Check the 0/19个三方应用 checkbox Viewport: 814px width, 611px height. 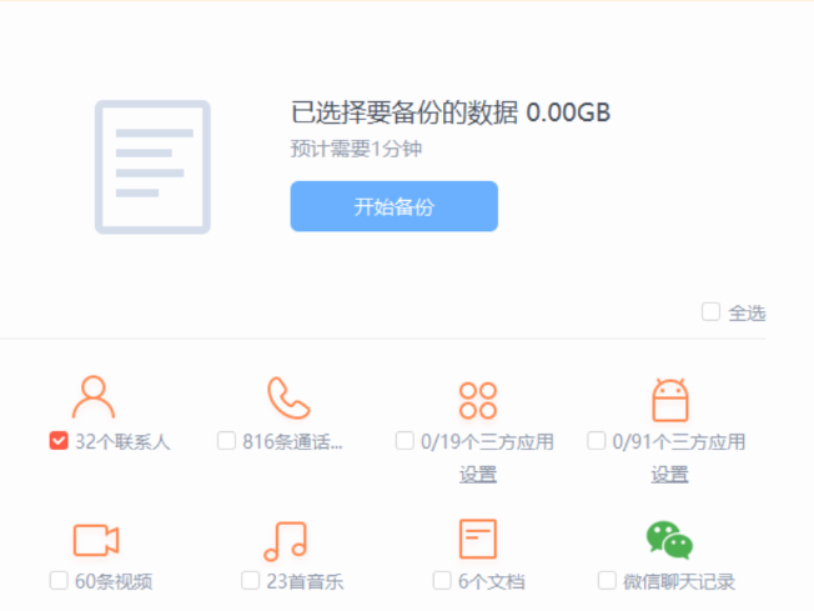(x=405, y=441)
